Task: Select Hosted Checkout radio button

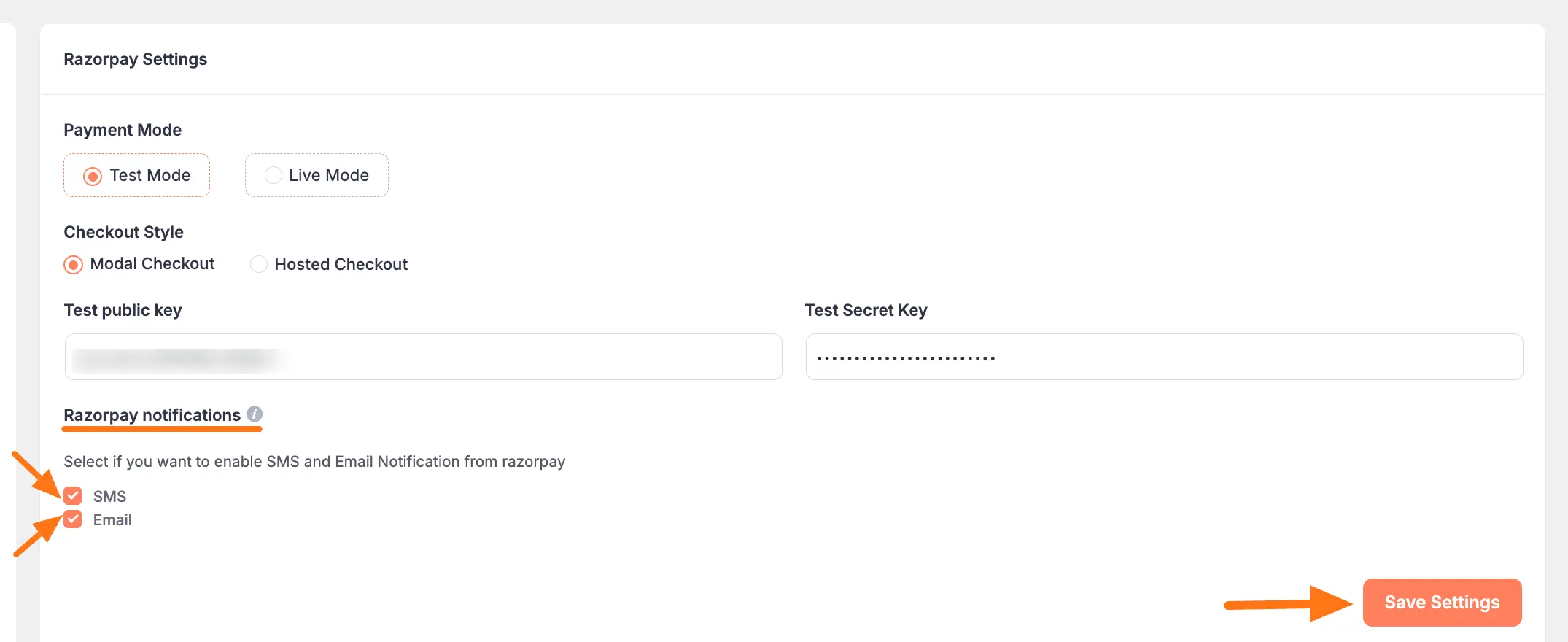Action: point(259,264)
